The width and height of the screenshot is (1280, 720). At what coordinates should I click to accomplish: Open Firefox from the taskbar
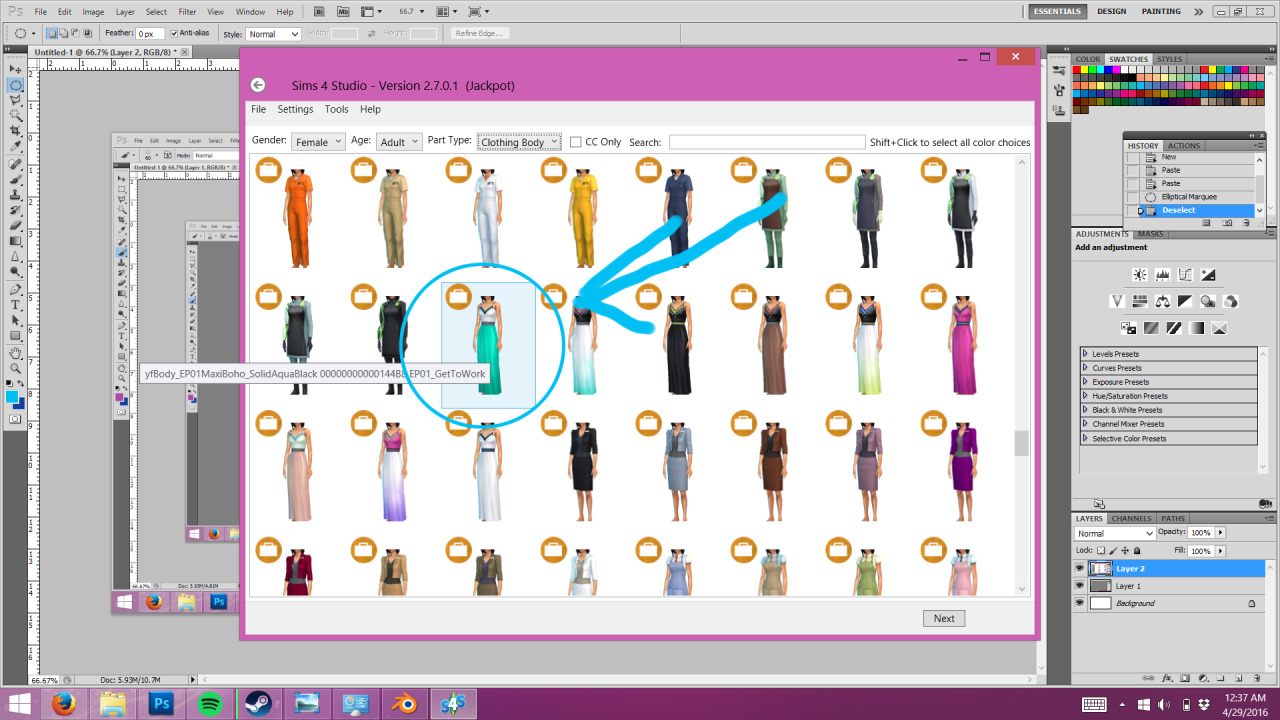[x=66, y=704]
